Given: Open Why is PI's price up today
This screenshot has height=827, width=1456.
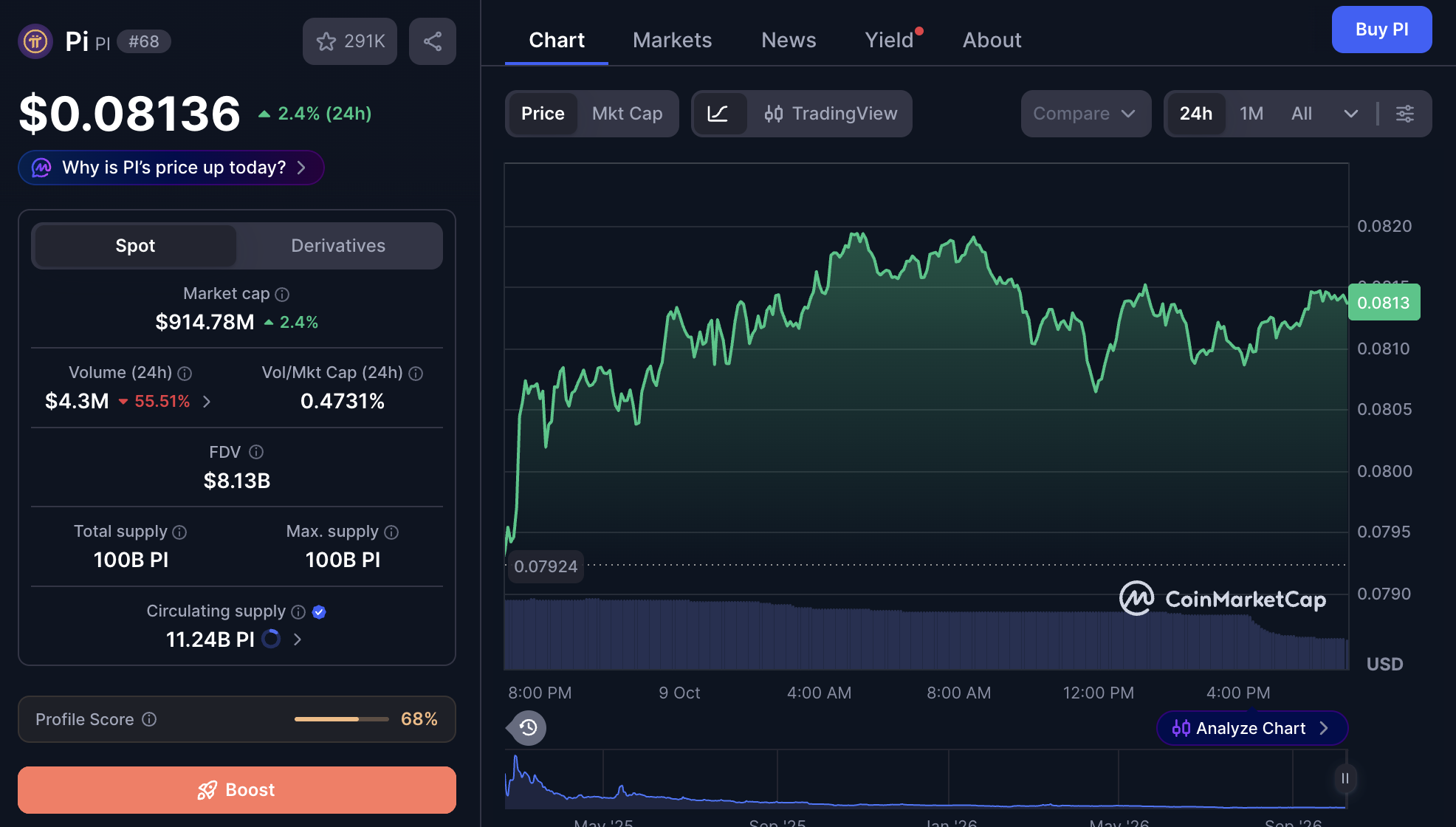Looking at the screenshot, I should pos(171,168).
